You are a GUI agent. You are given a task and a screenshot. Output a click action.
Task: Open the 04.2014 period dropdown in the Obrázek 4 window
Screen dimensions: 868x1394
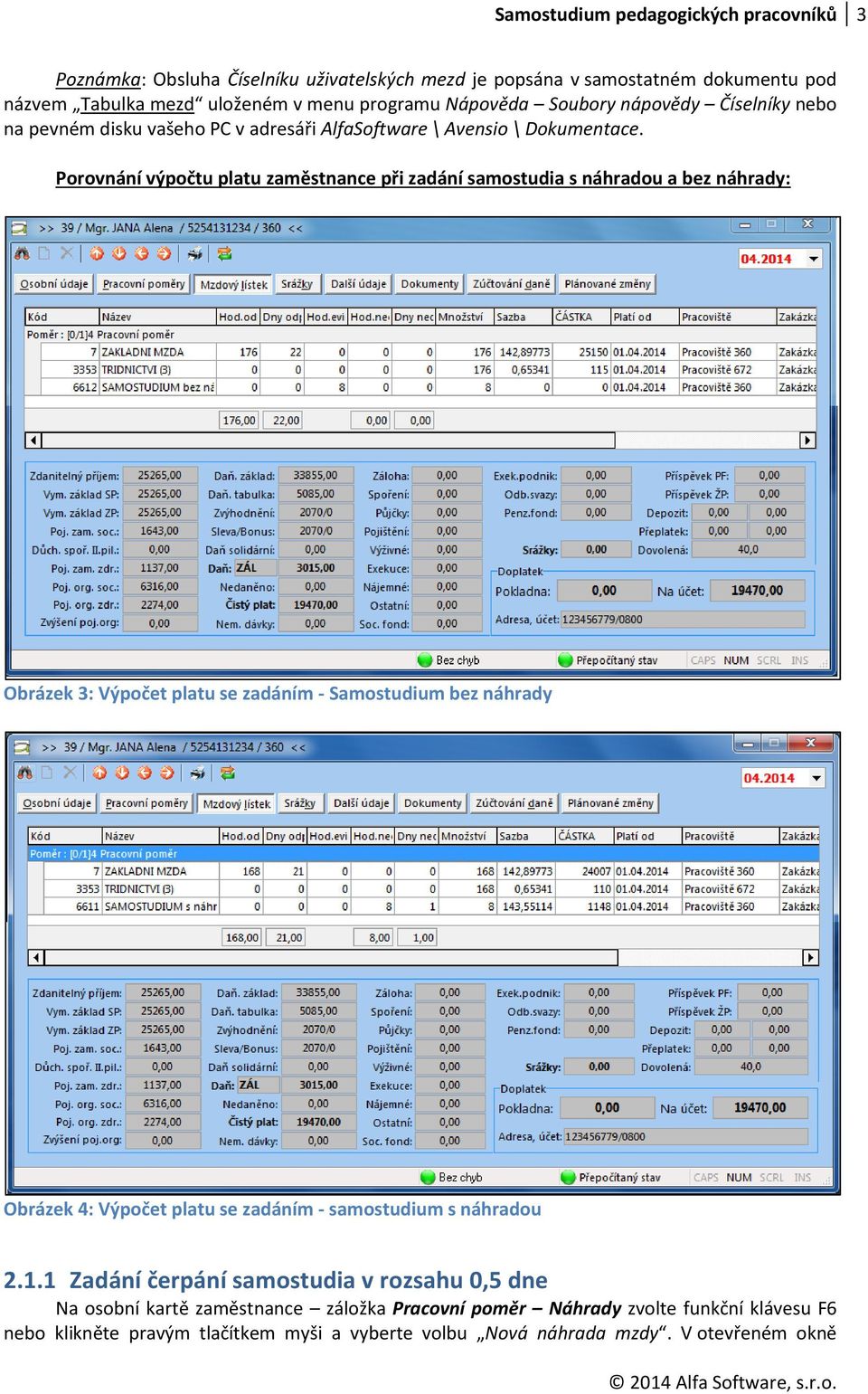[x=816, y=778]
